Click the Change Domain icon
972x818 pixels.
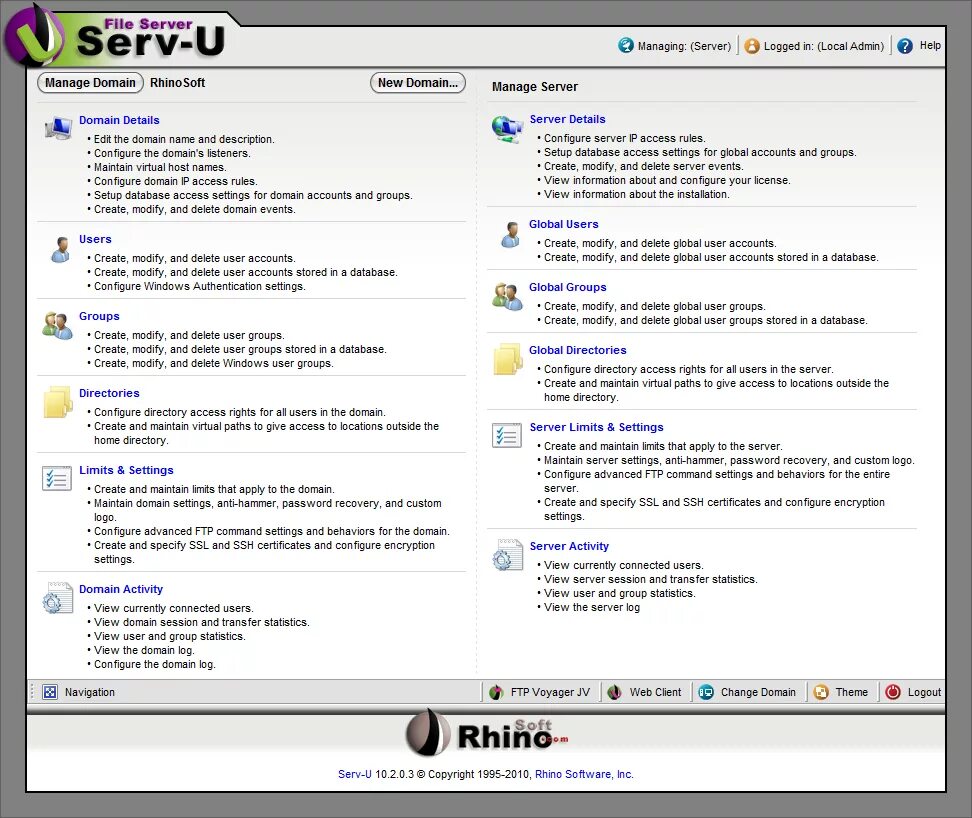click(x=705, y=692)
